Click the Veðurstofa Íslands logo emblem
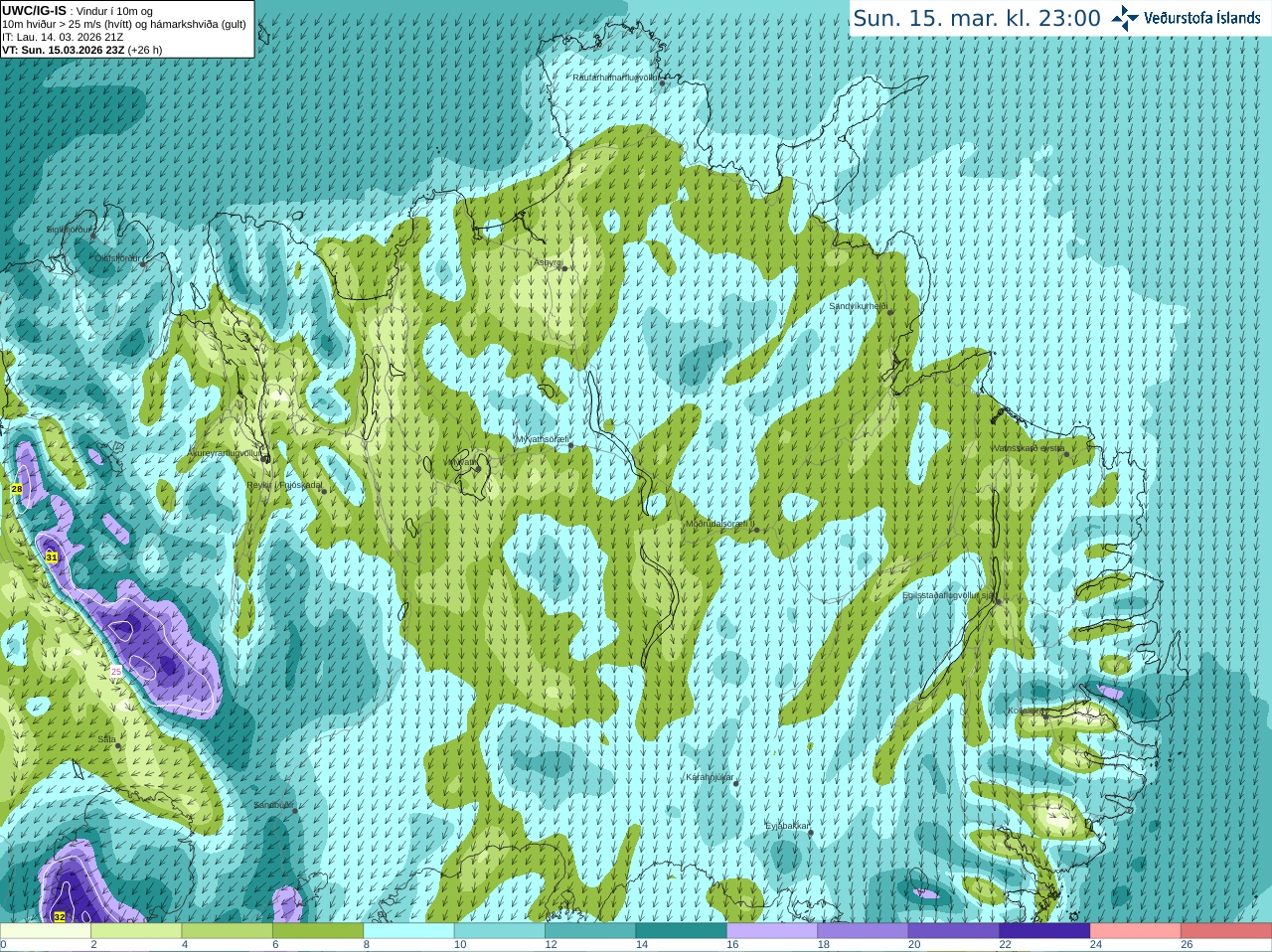The width and height of the screenshot is (1272, 952). tap(1125, 18)
